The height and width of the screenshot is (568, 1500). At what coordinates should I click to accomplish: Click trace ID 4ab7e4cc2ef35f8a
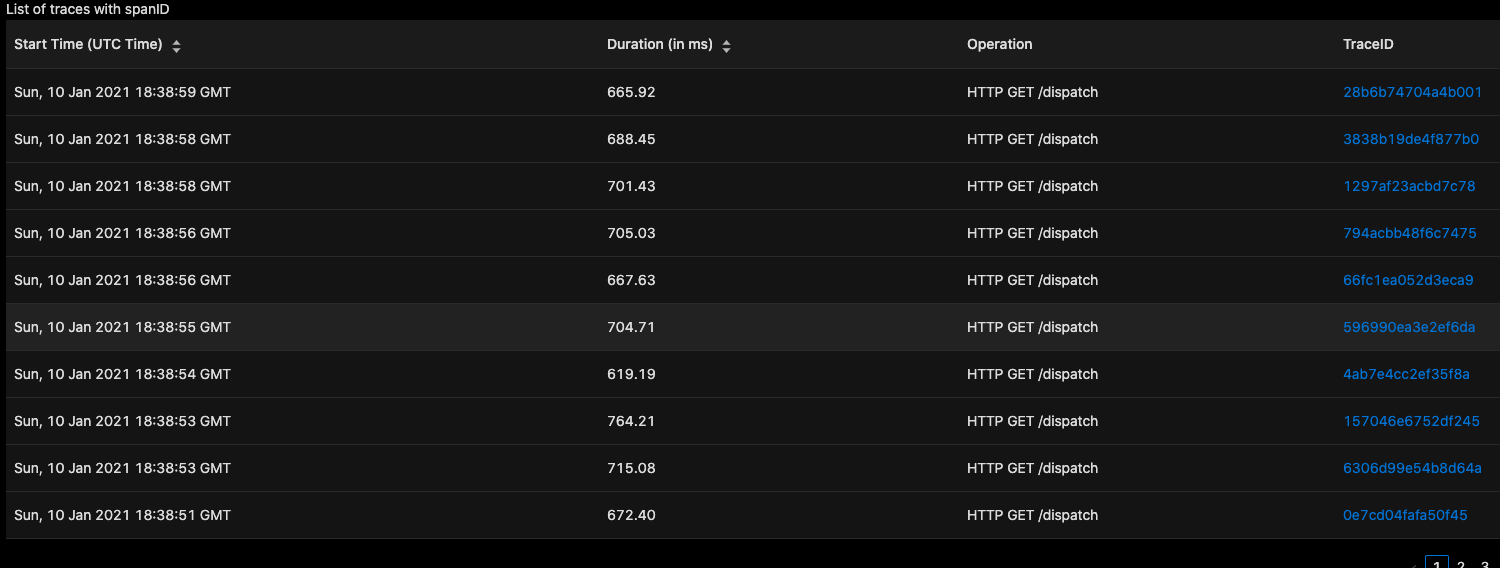click(x=1406, y=374)
